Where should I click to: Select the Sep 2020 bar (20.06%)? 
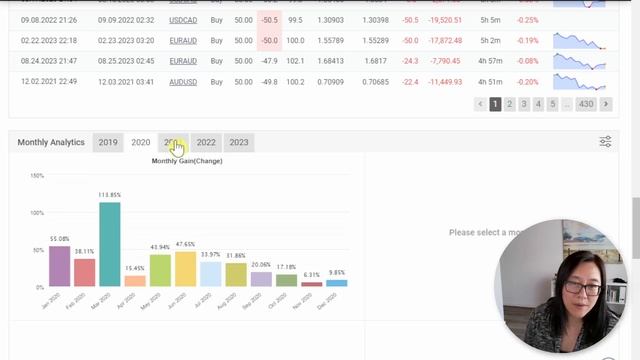coord(261,279)
